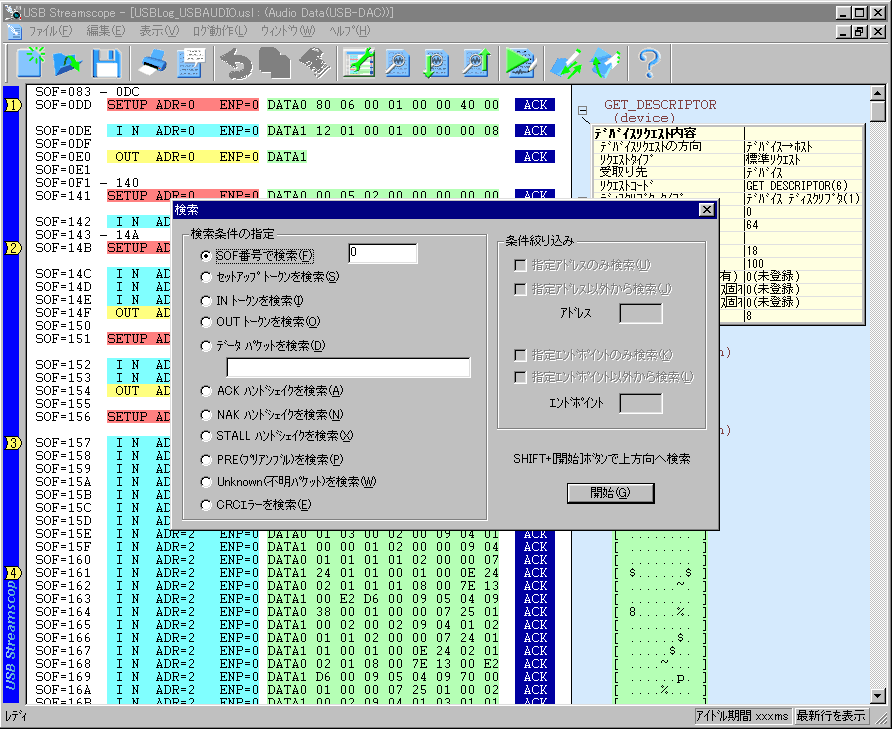Print the log with the printer icon

click(153, 63)
